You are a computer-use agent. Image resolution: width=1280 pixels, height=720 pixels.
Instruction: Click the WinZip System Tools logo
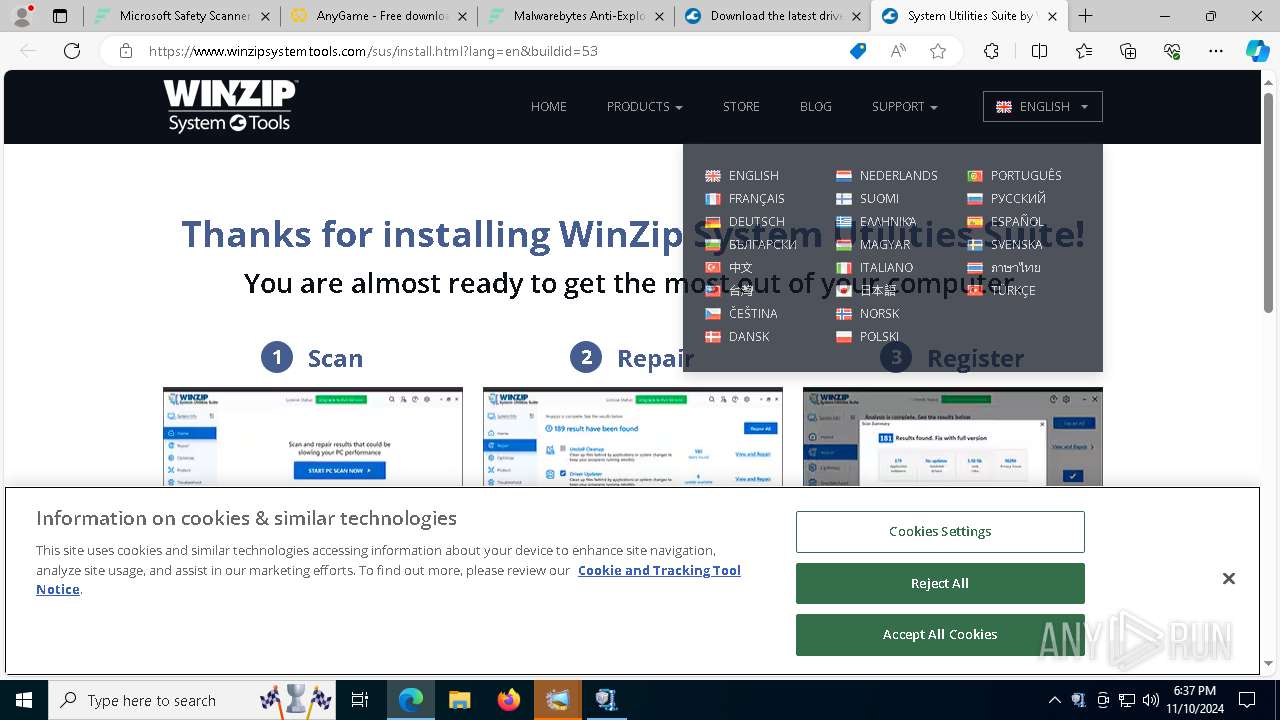click(x=231, y=106)
